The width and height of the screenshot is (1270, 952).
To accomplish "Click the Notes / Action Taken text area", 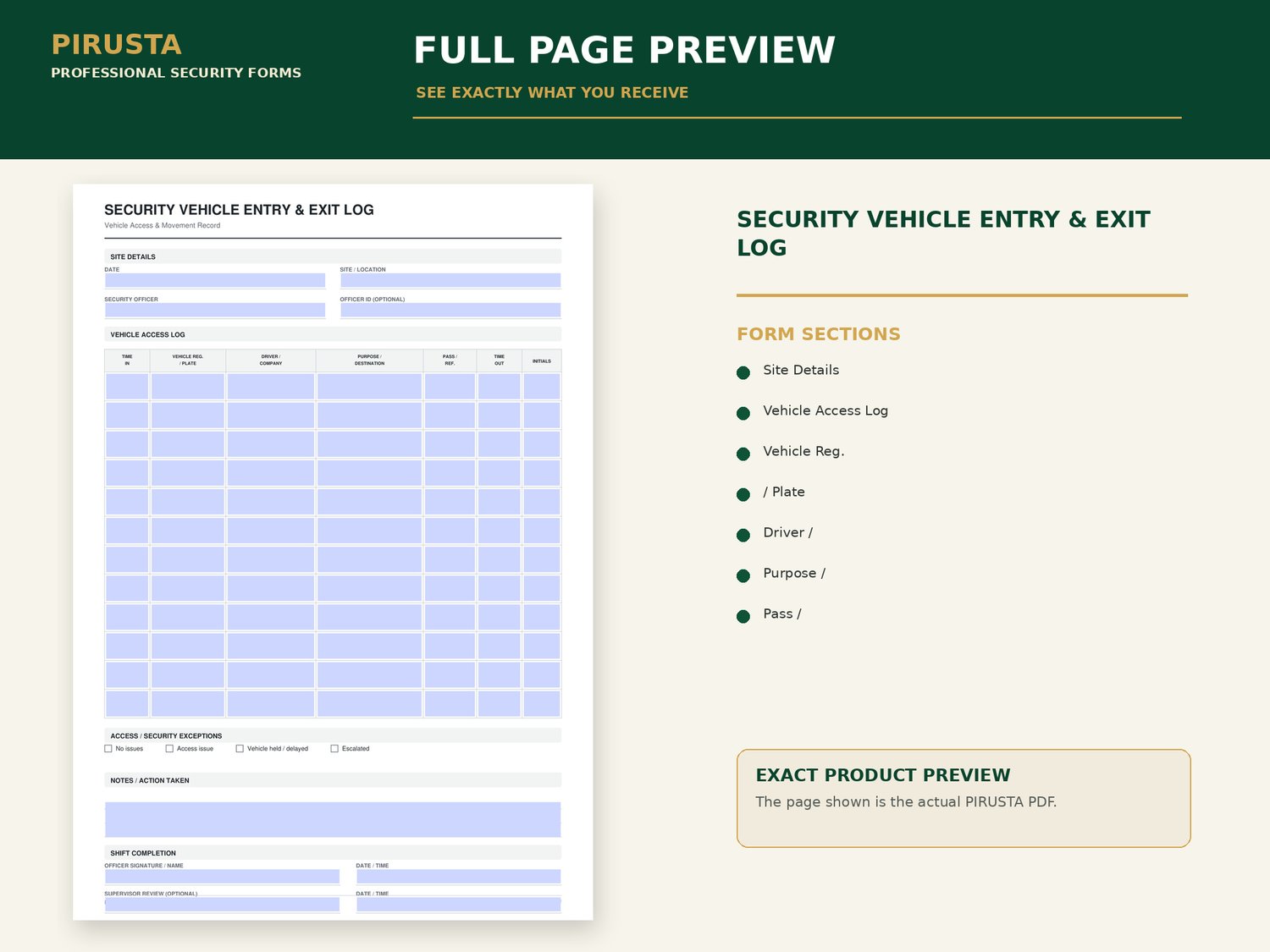I will pos(333,819).
